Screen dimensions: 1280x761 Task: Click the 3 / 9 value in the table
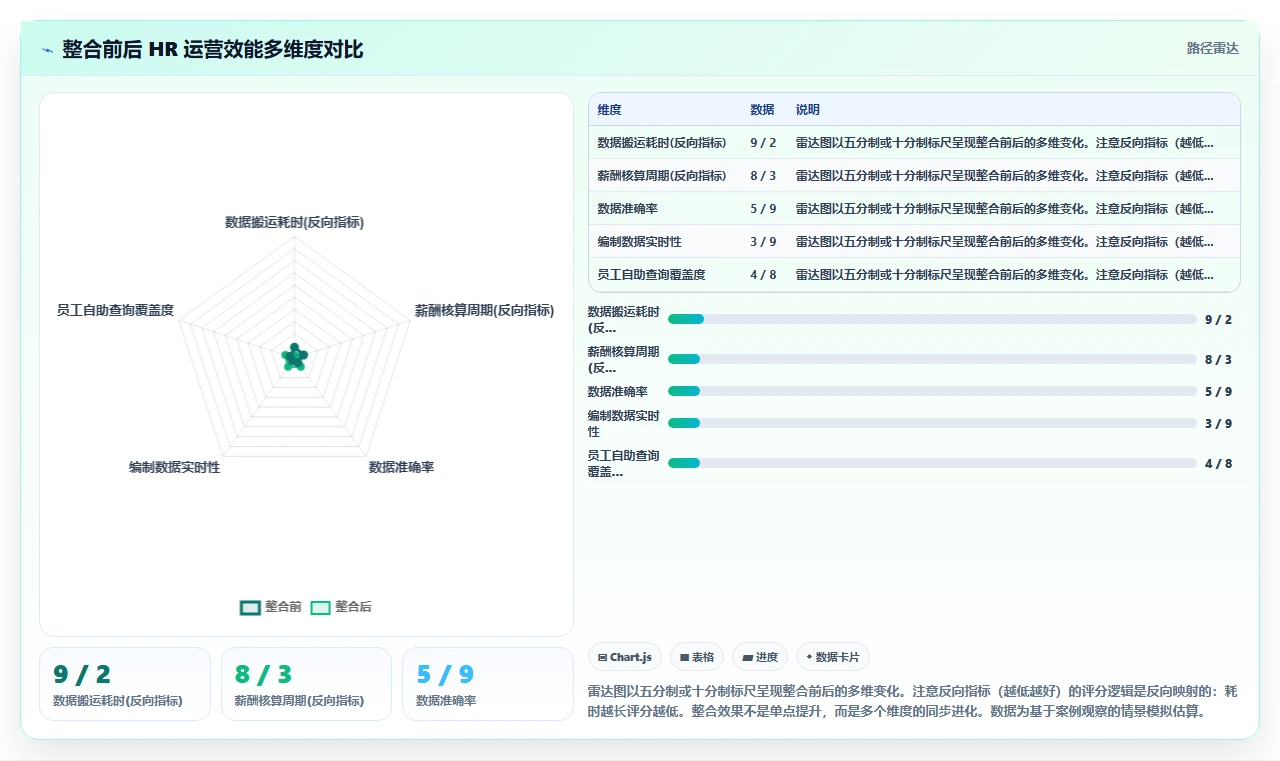[x=763, y=242]
